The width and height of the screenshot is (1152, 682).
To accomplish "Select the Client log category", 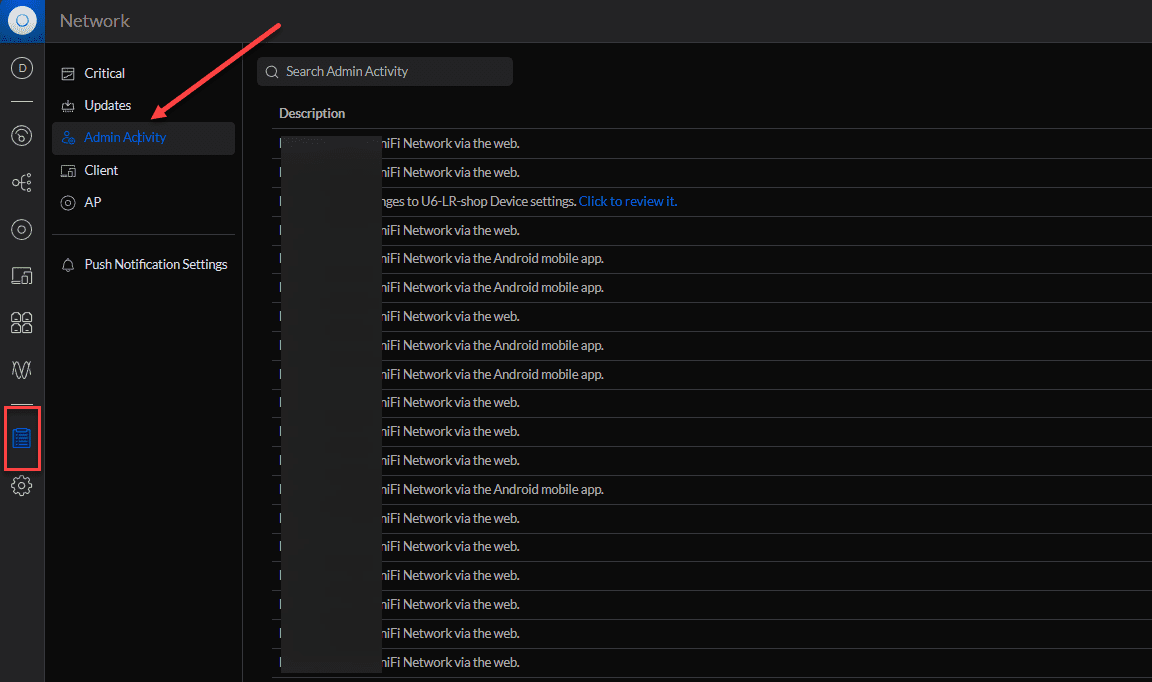I will 143,170.
